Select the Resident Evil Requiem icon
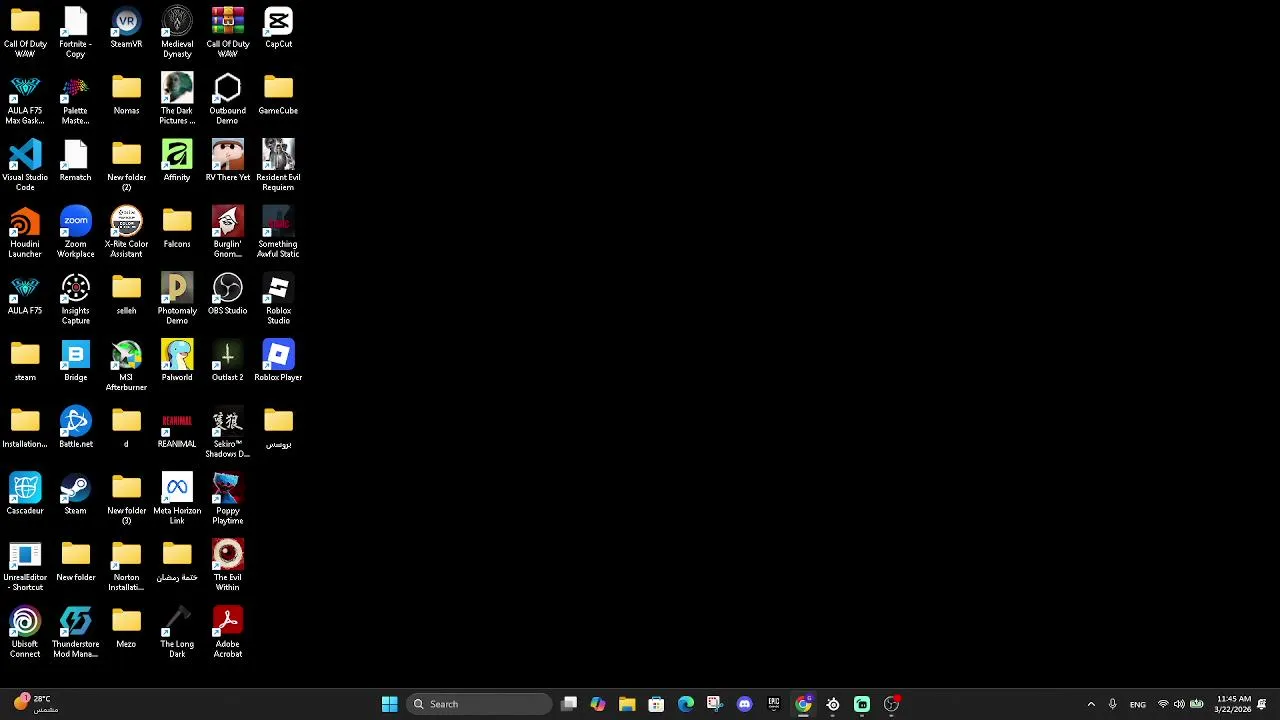The height and width of the screenshot is (720, 1280). [x=278, y=166]
